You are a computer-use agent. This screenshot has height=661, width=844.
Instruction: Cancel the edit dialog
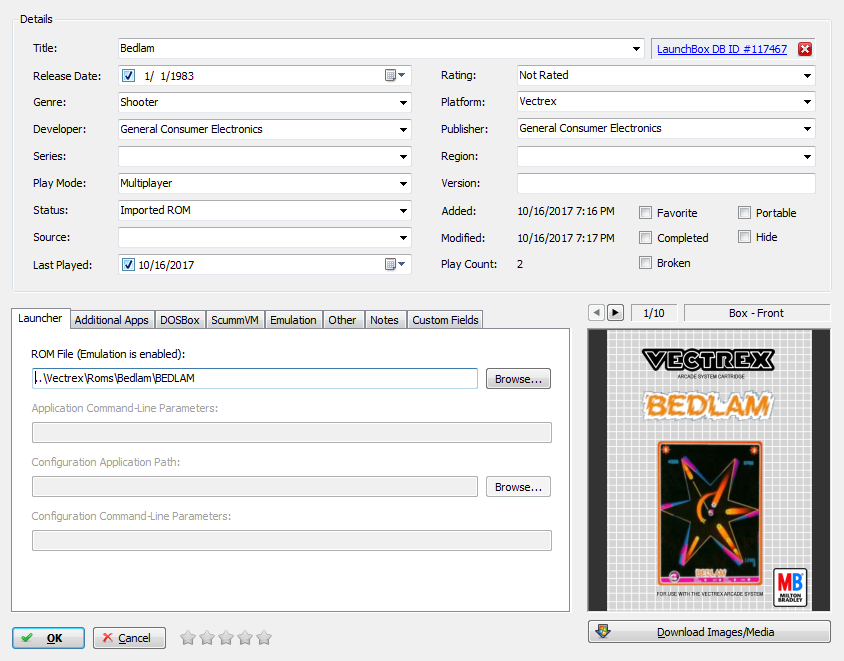pos(129,638)
